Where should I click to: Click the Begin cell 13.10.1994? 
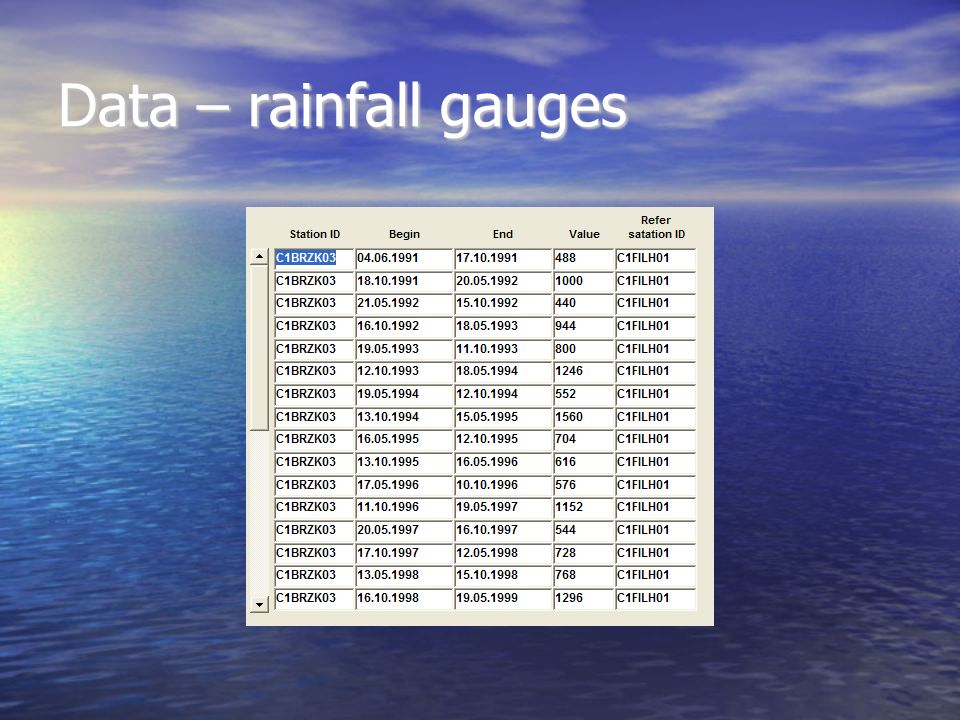click(404, 417)
